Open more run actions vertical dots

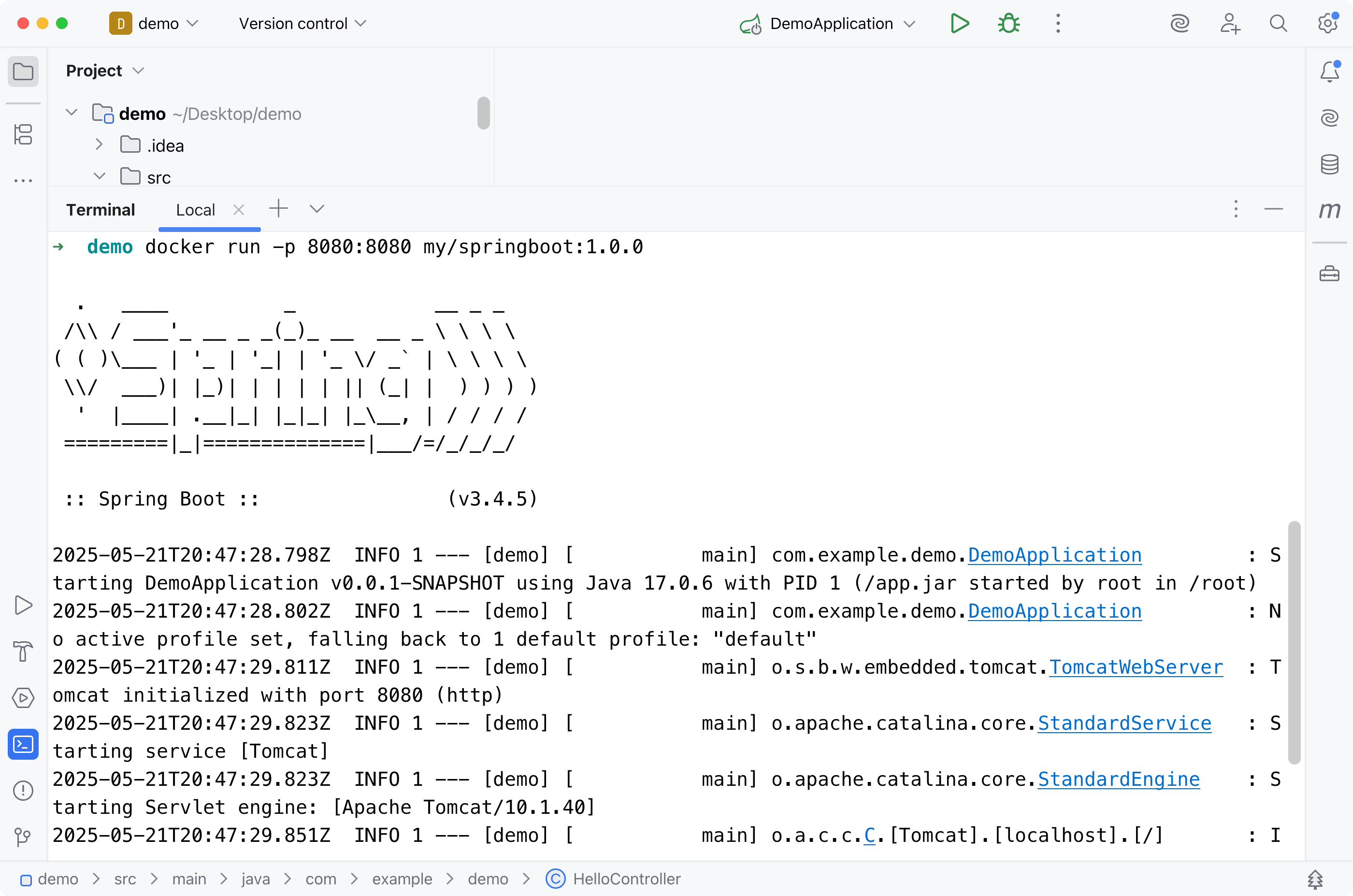(x=1058, y=23)
